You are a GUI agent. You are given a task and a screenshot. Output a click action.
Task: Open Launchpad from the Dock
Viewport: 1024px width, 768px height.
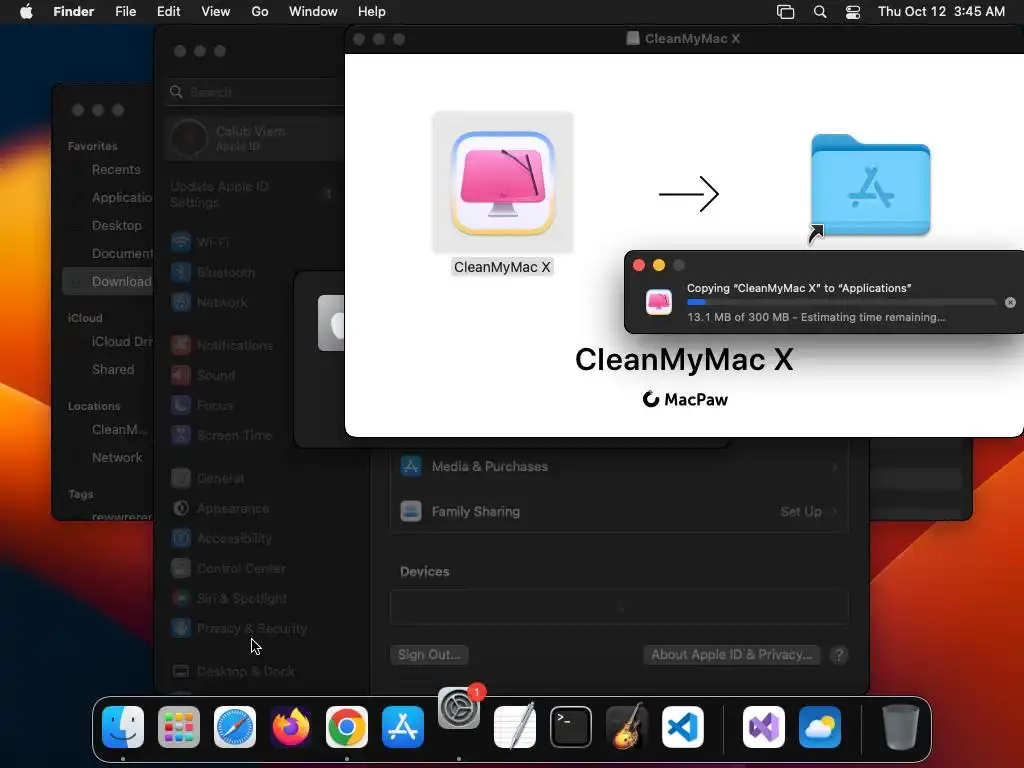[179, 727]
